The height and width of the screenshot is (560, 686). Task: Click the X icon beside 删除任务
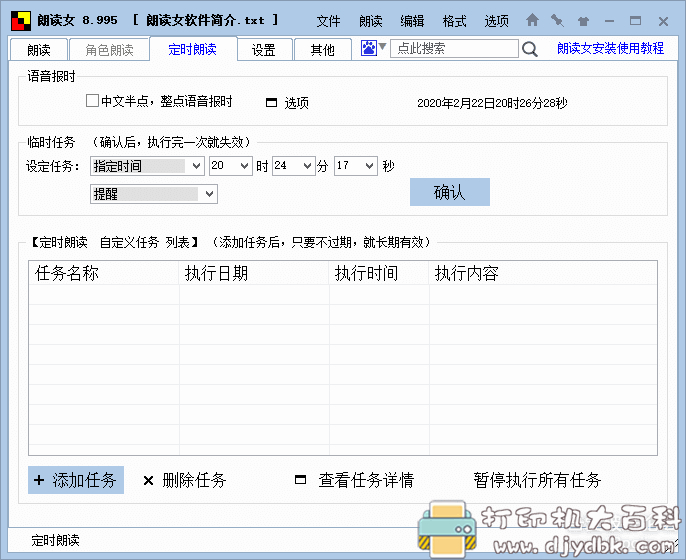[148, 481]
